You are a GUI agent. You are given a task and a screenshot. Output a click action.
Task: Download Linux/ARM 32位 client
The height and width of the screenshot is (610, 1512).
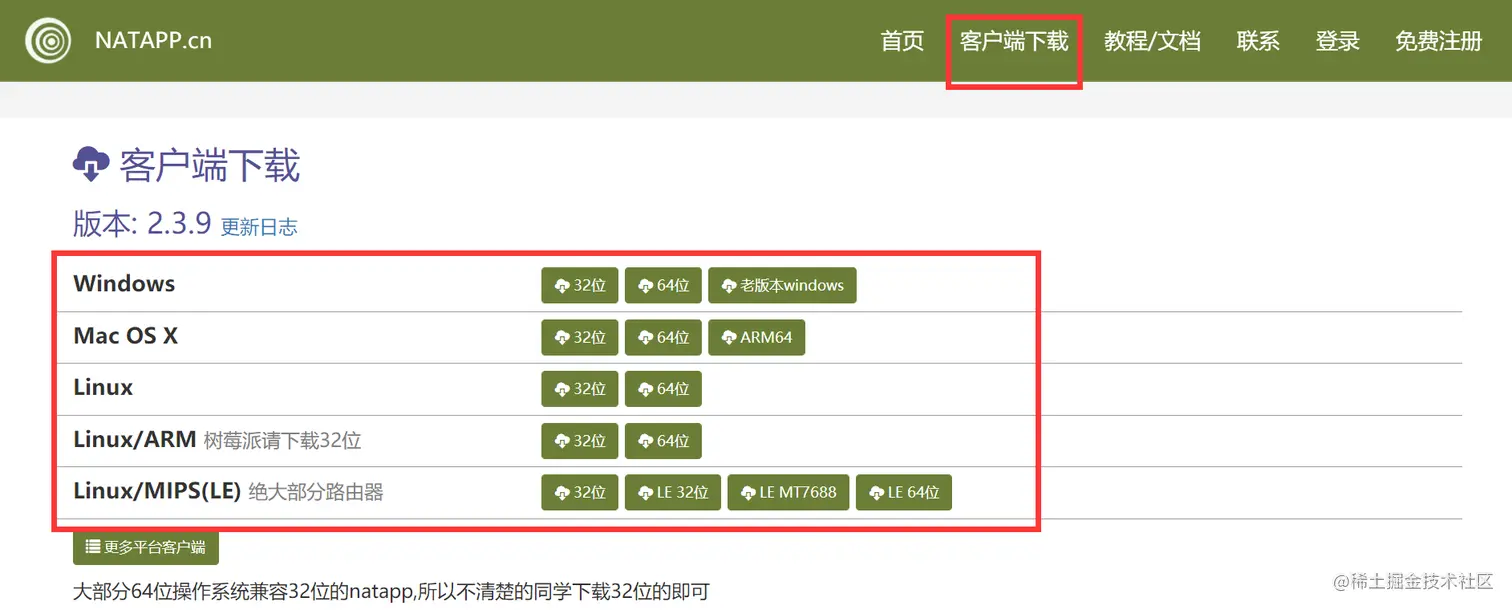(580, 441)
